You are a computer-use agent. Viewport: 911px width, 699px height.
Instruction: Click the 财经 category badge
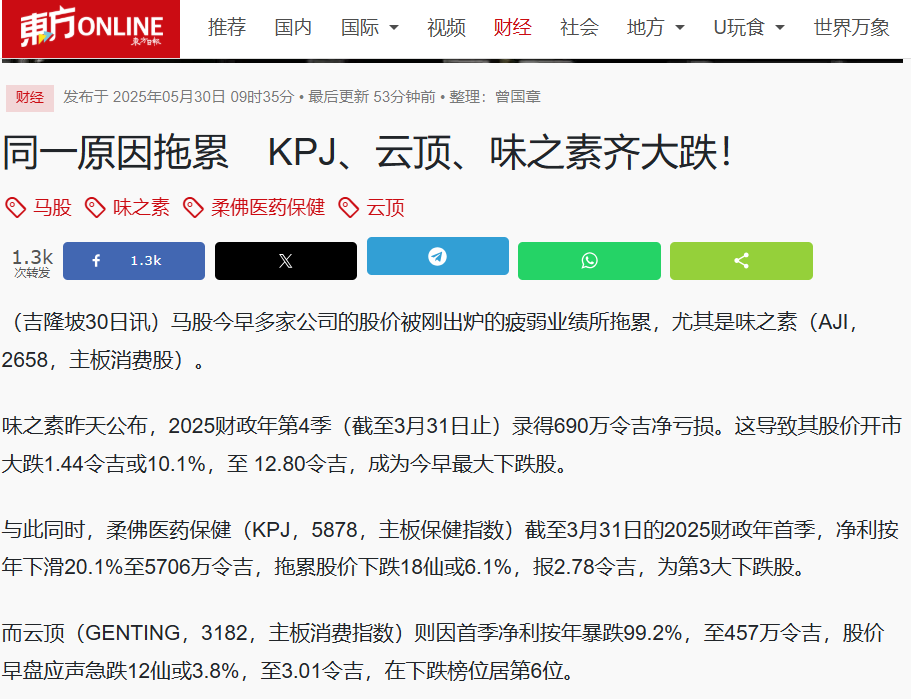click(x=30, y=98)
